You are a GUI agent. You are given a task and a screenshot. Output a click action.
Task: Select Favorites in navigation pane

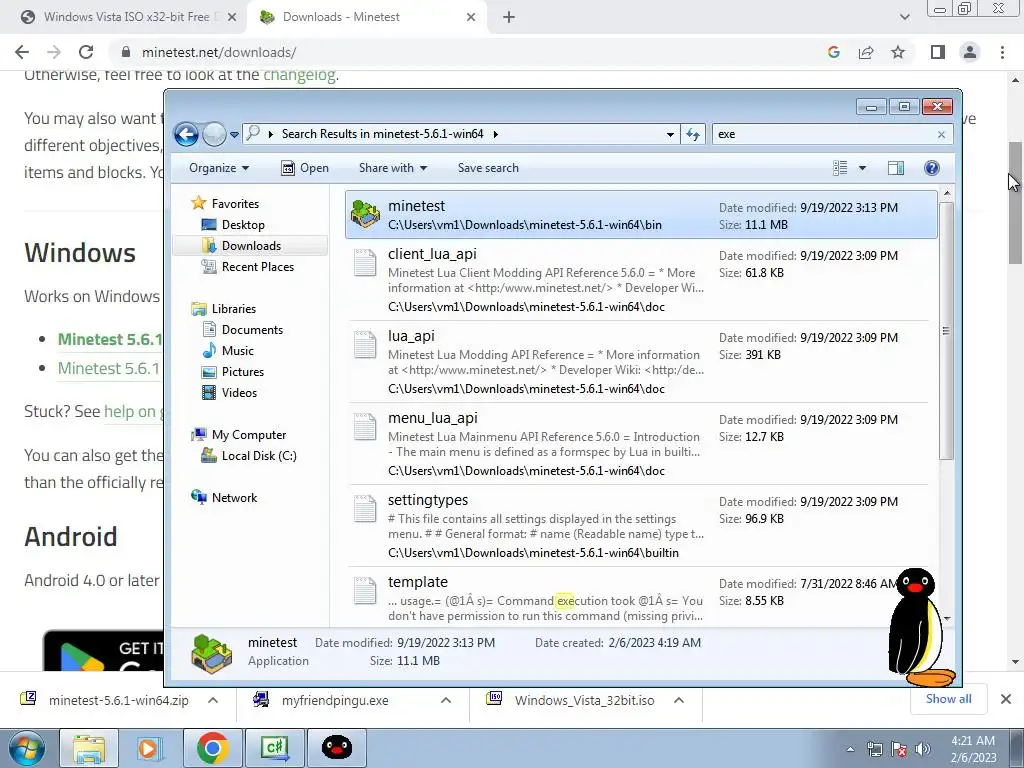(225, 204)
